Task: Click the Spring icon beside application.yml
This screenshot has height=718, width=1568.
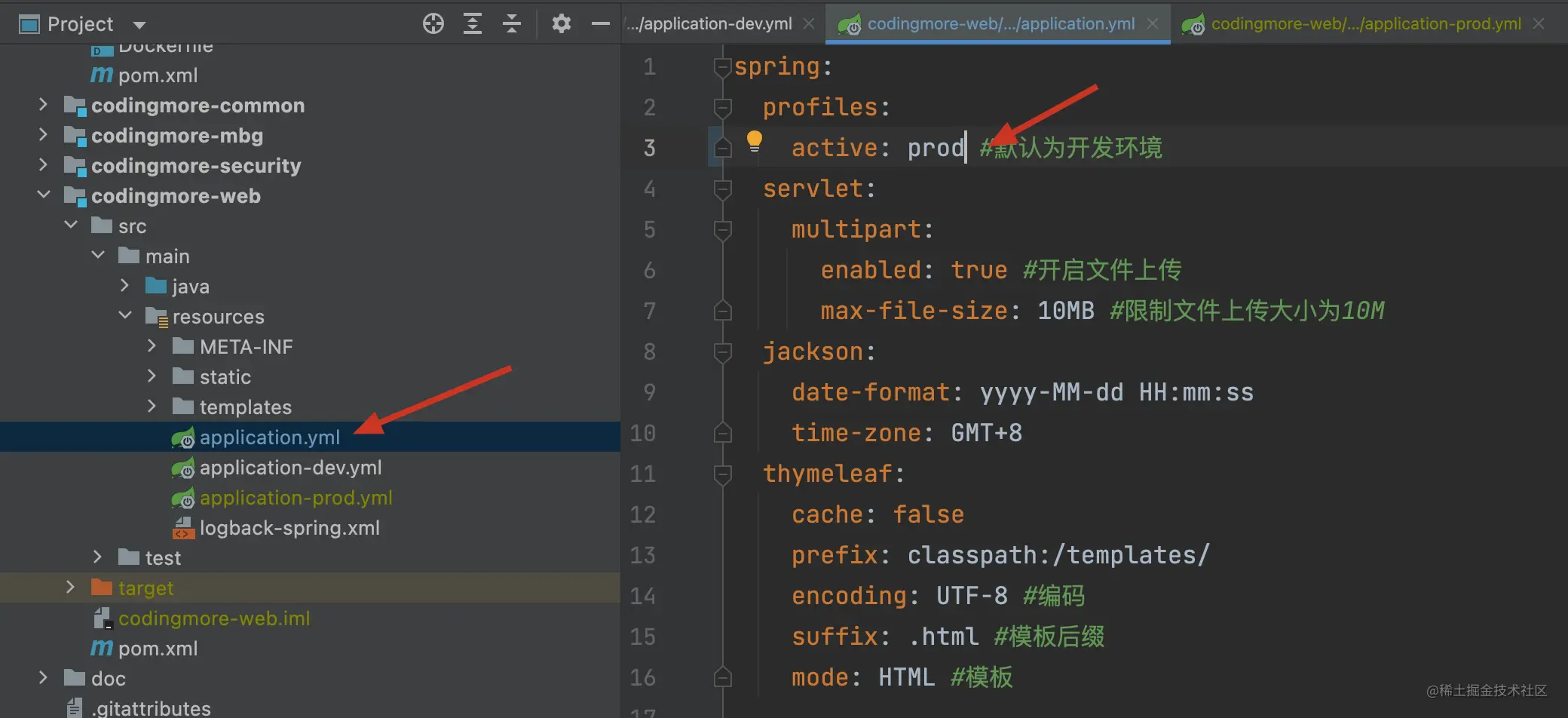Action: tap(183, 438)
